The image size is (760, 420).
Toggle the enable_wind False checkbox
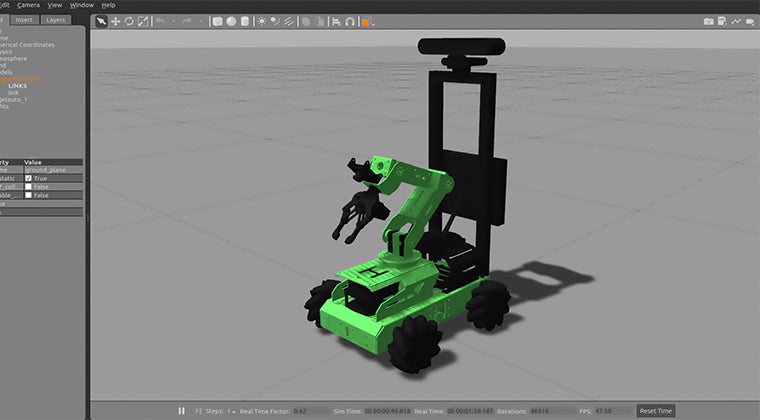[29, 195]
